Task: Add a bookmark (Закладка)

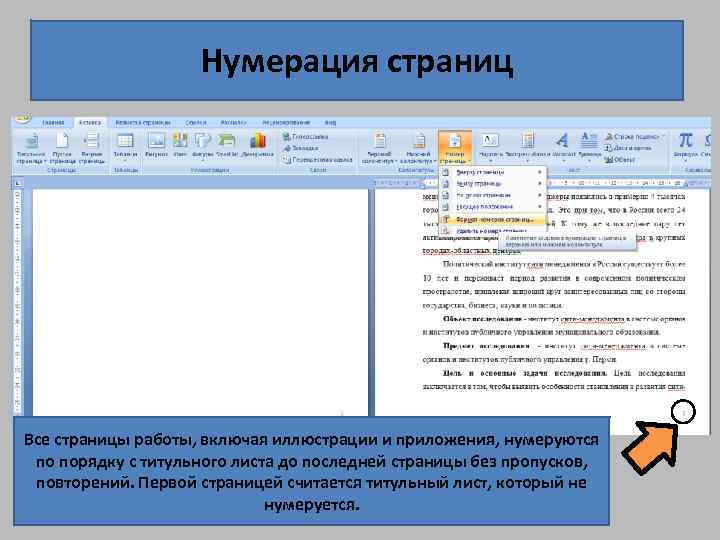Action: coord(301,148)
